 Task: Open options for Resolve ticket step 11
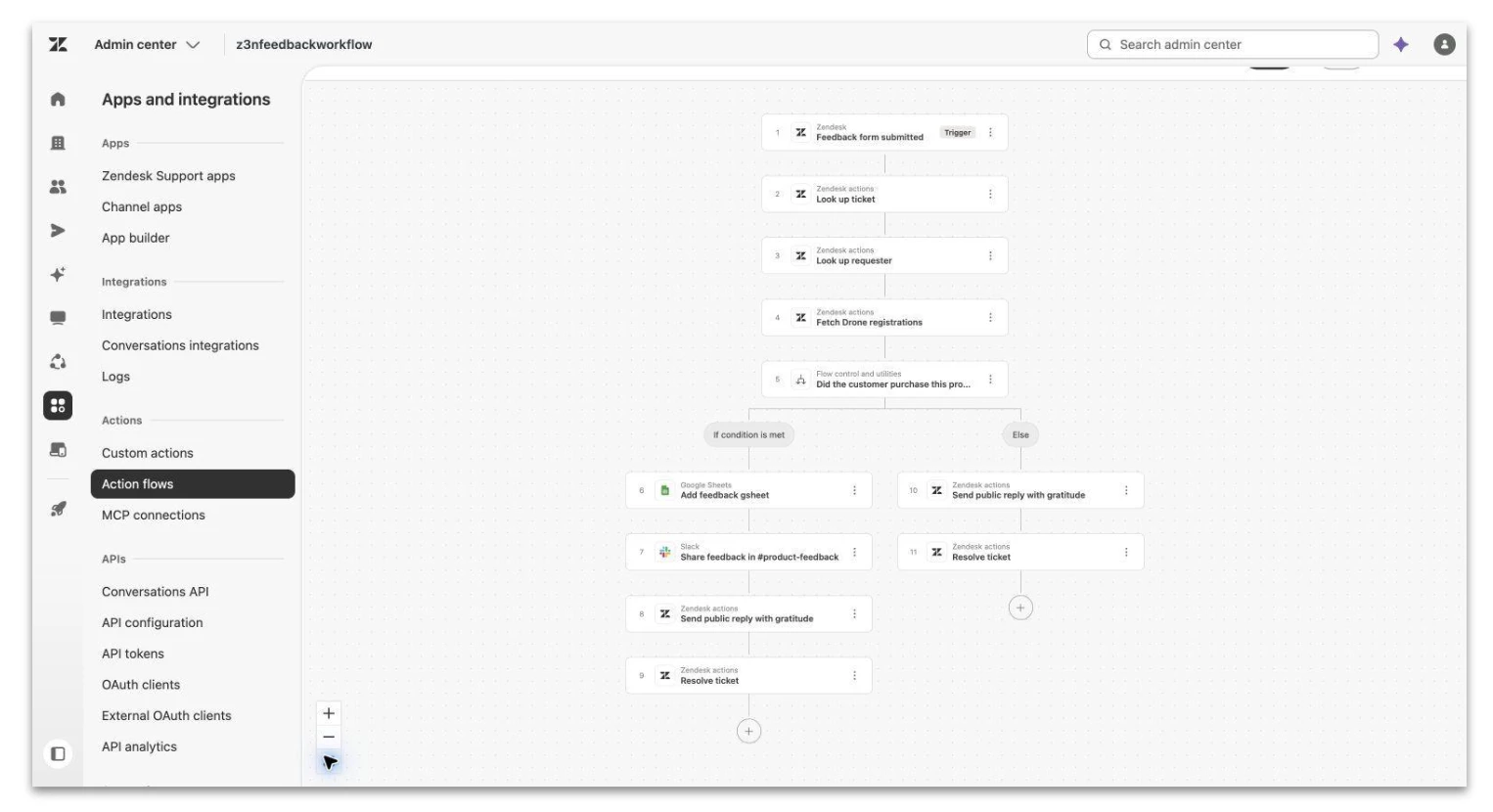pos(1126,552)
